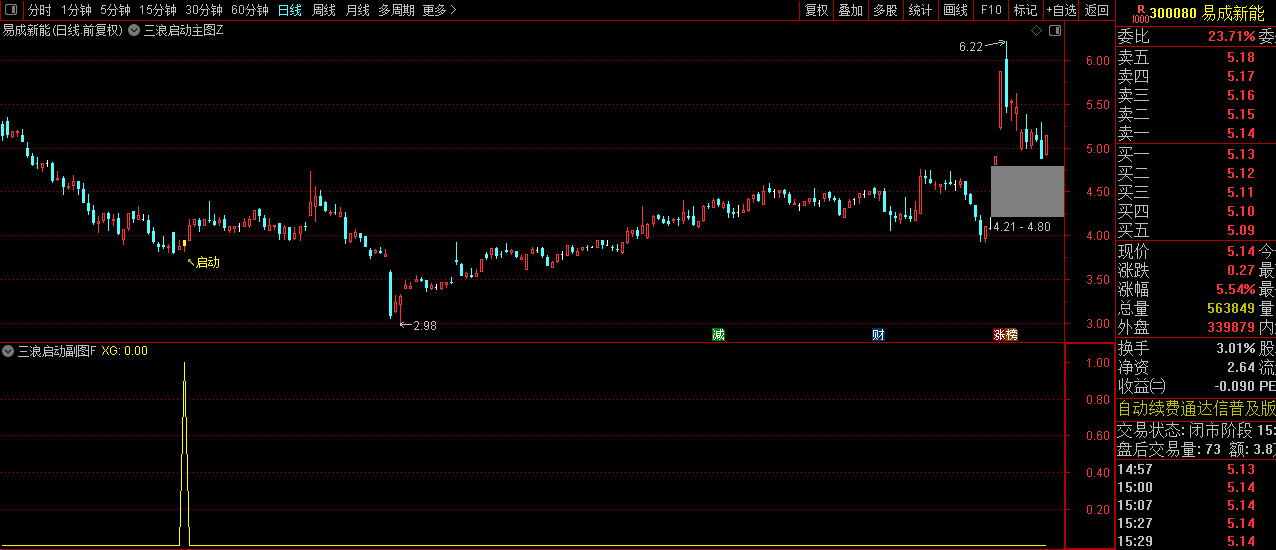Click 卖三 price 5.16
The image size is (1276, 550).
tap(1240, 96)
